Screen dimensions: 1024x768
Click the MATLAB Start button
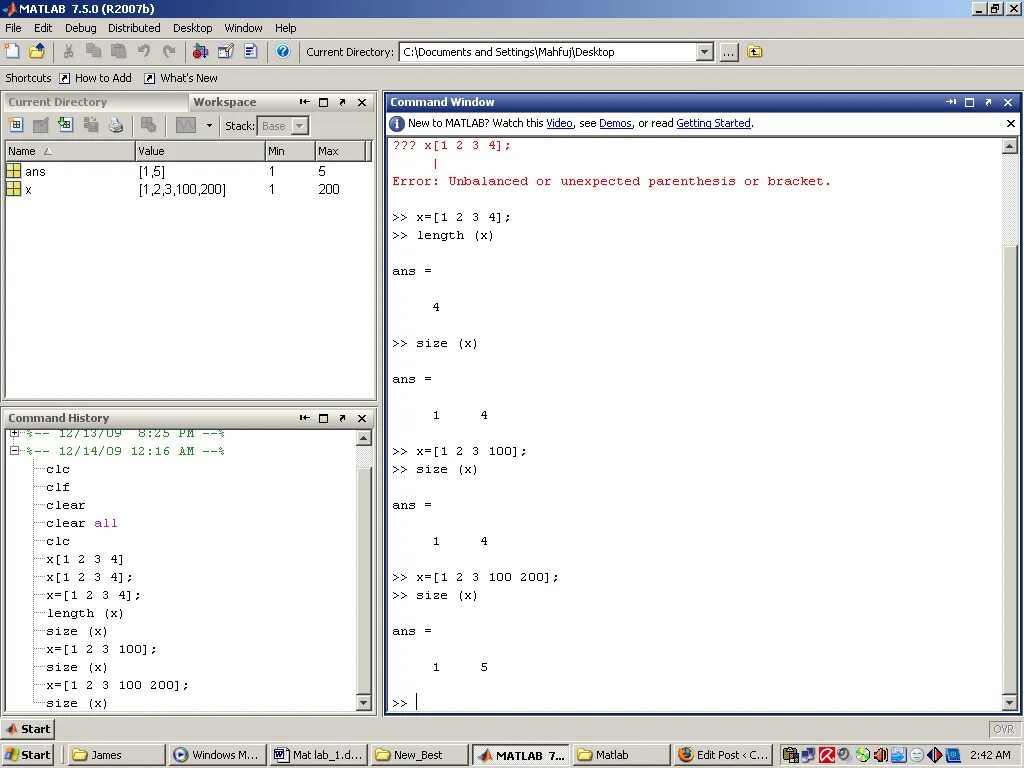[x=28, y=729]
